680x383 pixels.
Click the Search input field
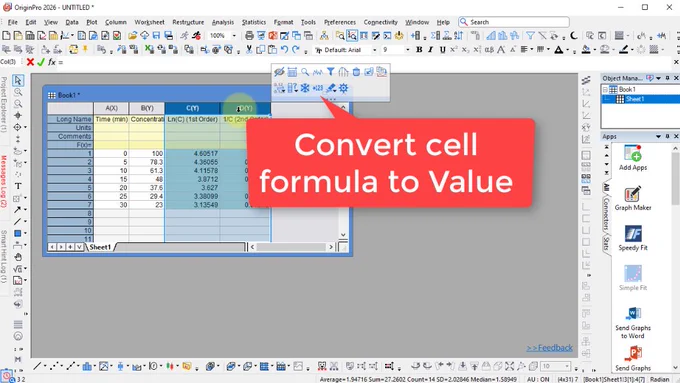tap(514, 22)
